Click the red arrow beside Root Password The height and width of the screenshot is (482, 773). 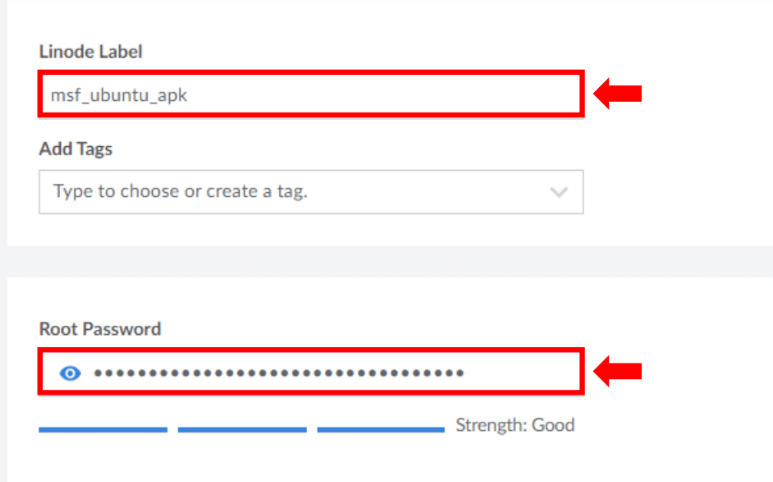click(617, 373)
